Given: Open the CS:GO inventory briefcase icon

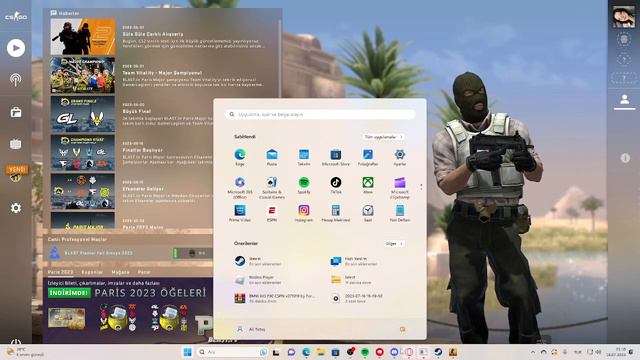Looking at the screenshot, I should click(16, 112).
